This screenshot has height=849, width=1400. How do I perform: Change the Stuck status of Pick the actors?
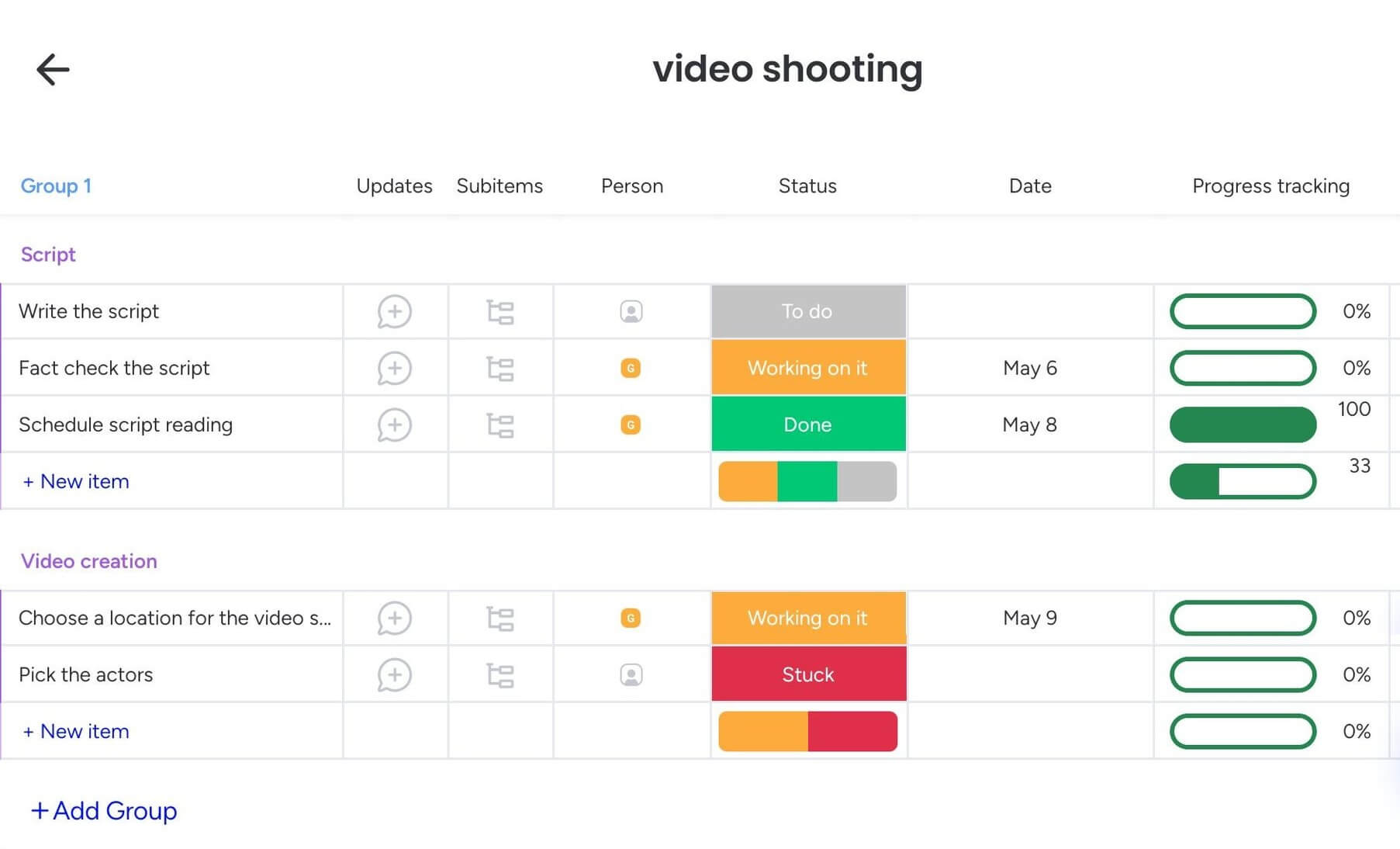coord(808,675)
